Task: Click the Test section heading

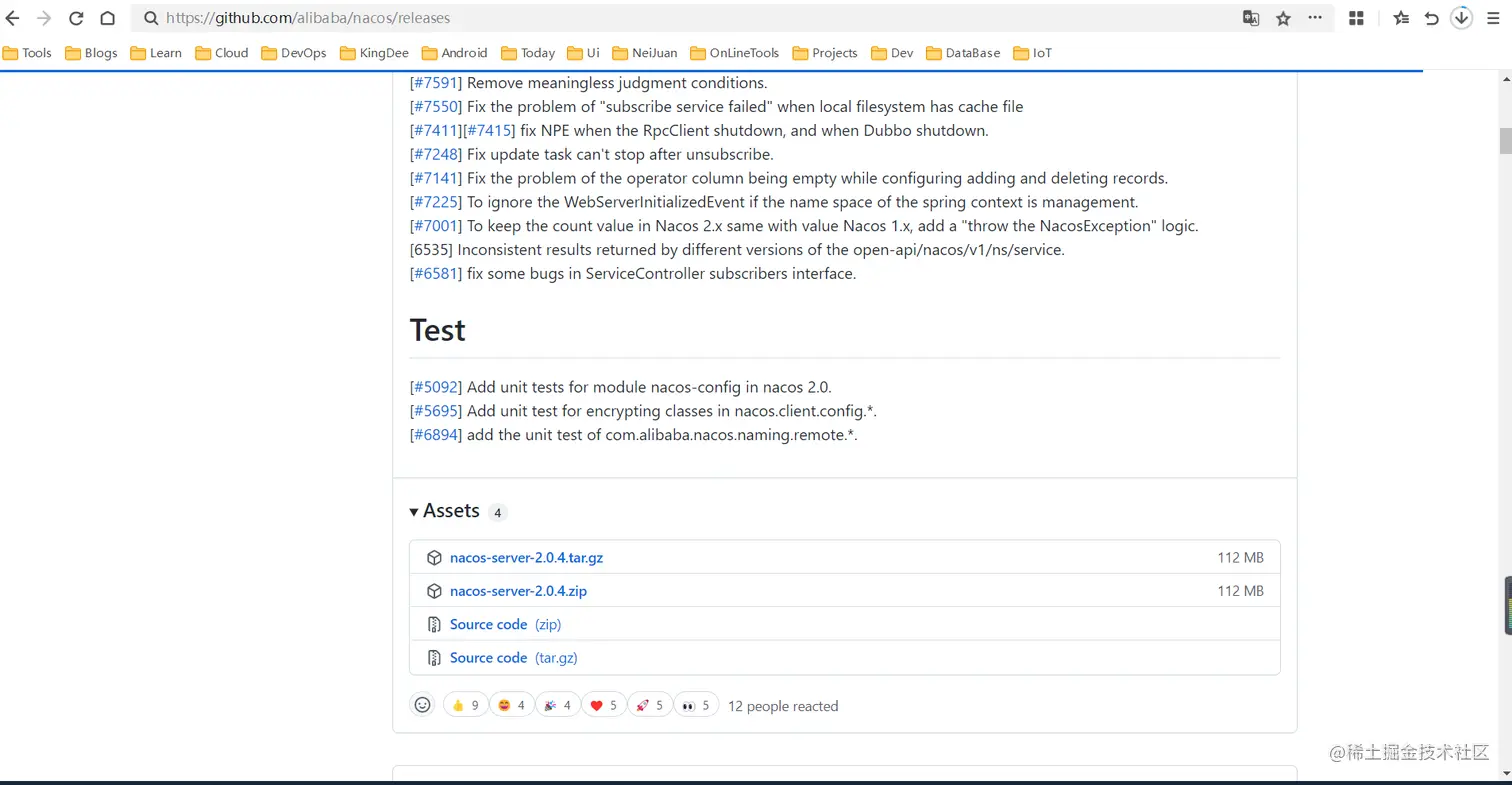Action: click(x=438, y=330)
